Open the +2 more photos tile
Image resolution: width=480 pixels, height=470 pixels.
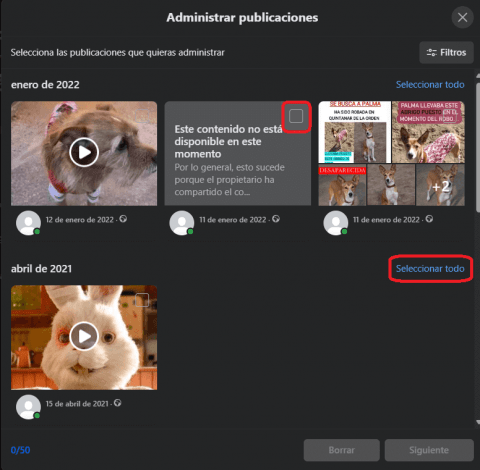point(440,185)
